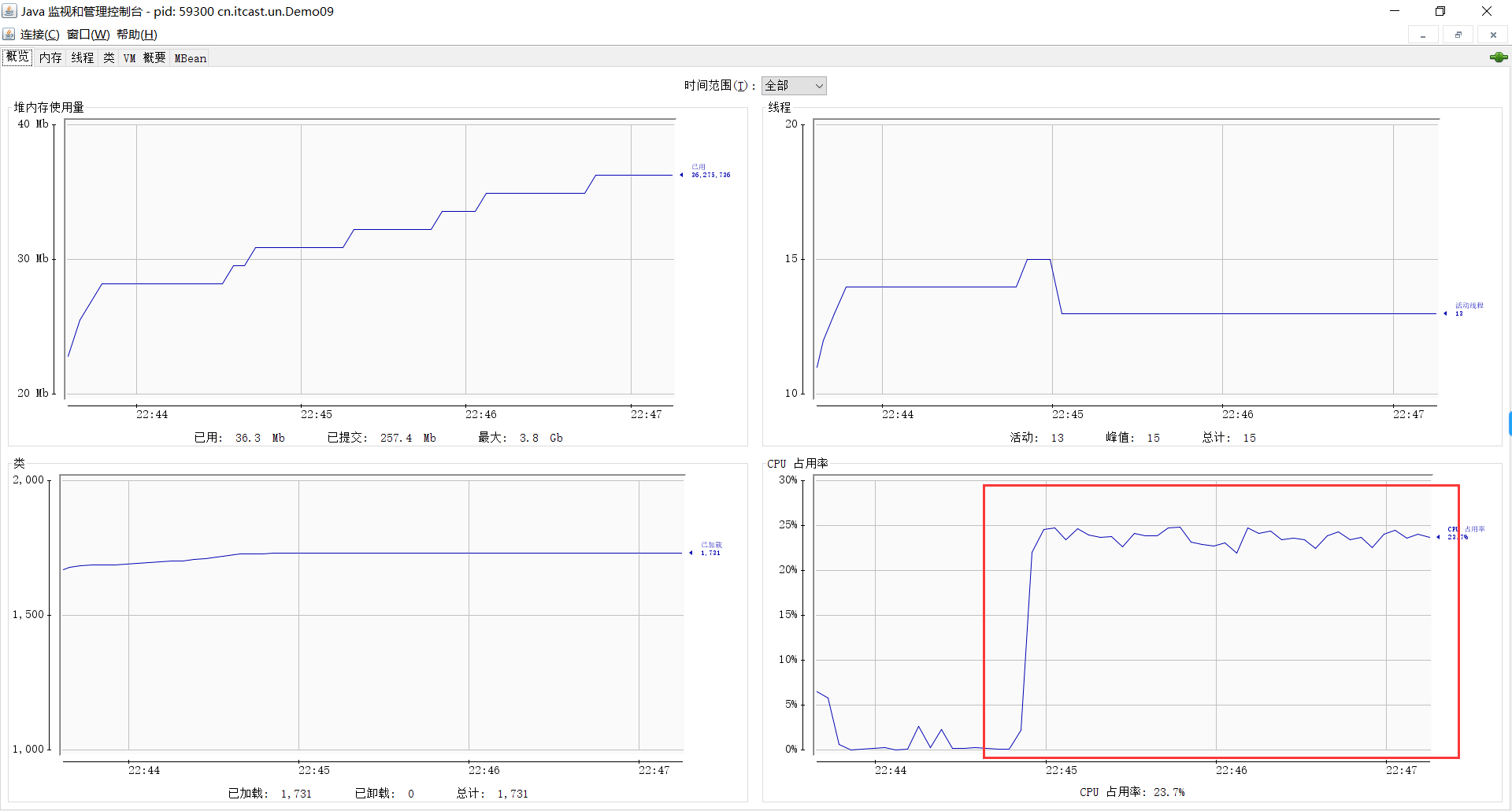1512x811 pixels.
Task: Go to the MBean tab
Action: tap(190, 58)
